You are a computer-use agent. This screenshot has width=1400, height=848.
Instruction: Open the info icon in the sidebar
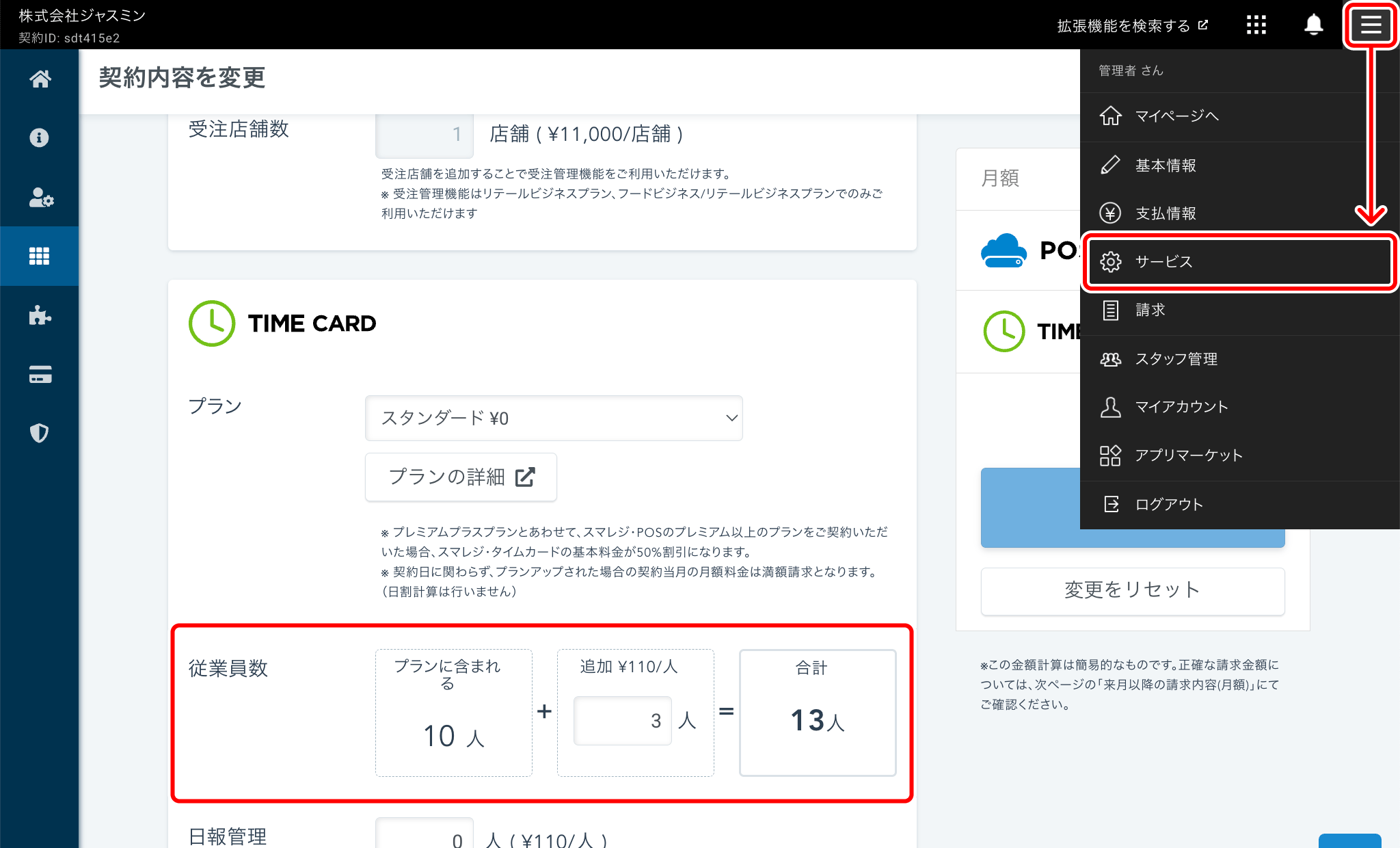[x=39, y=137]
